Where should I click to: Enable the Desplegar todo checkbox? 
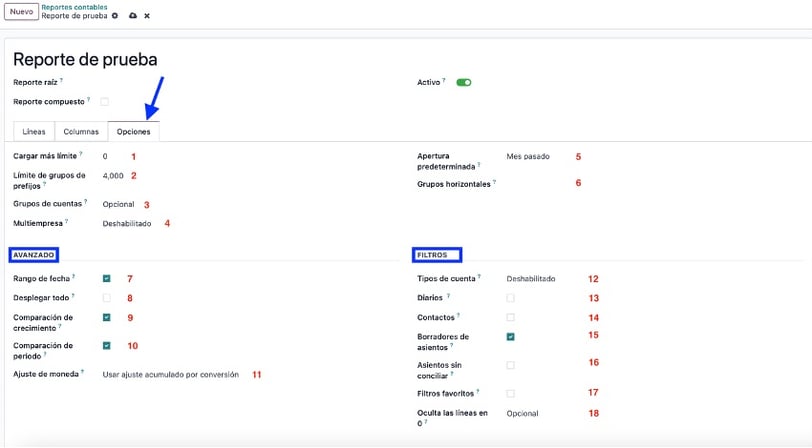pyautogui.click(x=107, y=298)
